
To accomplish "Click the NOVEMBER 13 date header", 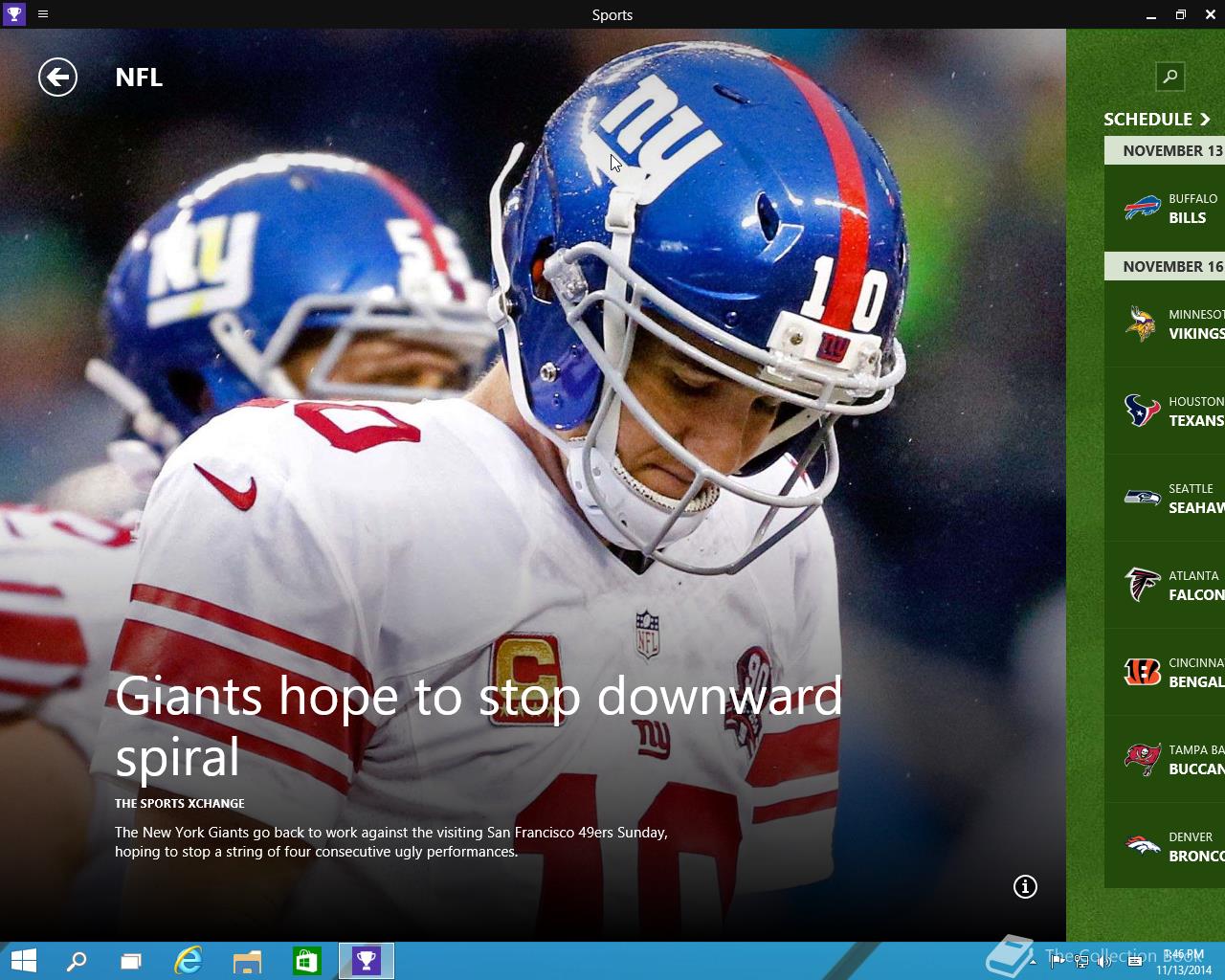I will click(x=1165, y=150).
